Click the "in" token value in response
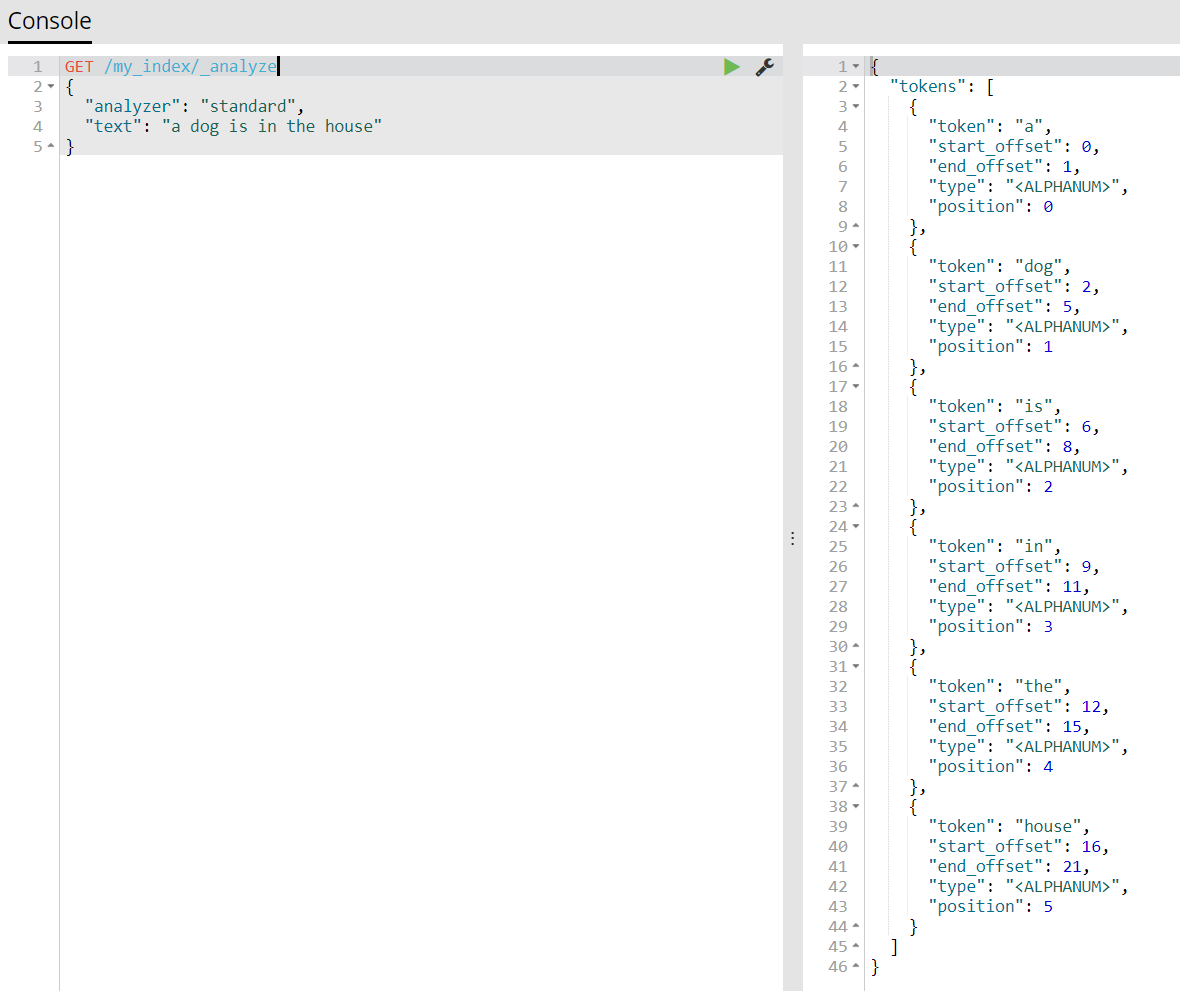The height and width of the screenshot is (991, 1180). [x=1033, y=546]
